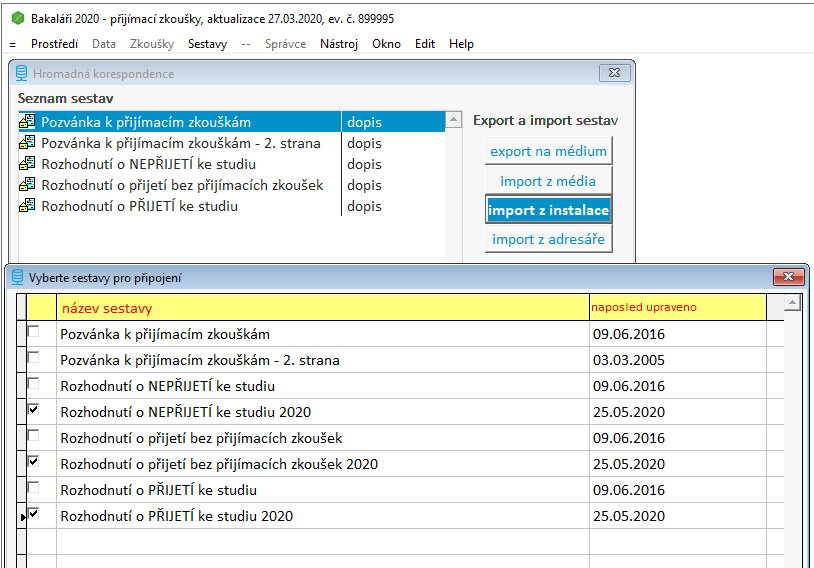This screenshot has width=814, height=568.
Task: Check the Pozvánka k přijímacím zkouškám checkbox
Action: [34, 332]
